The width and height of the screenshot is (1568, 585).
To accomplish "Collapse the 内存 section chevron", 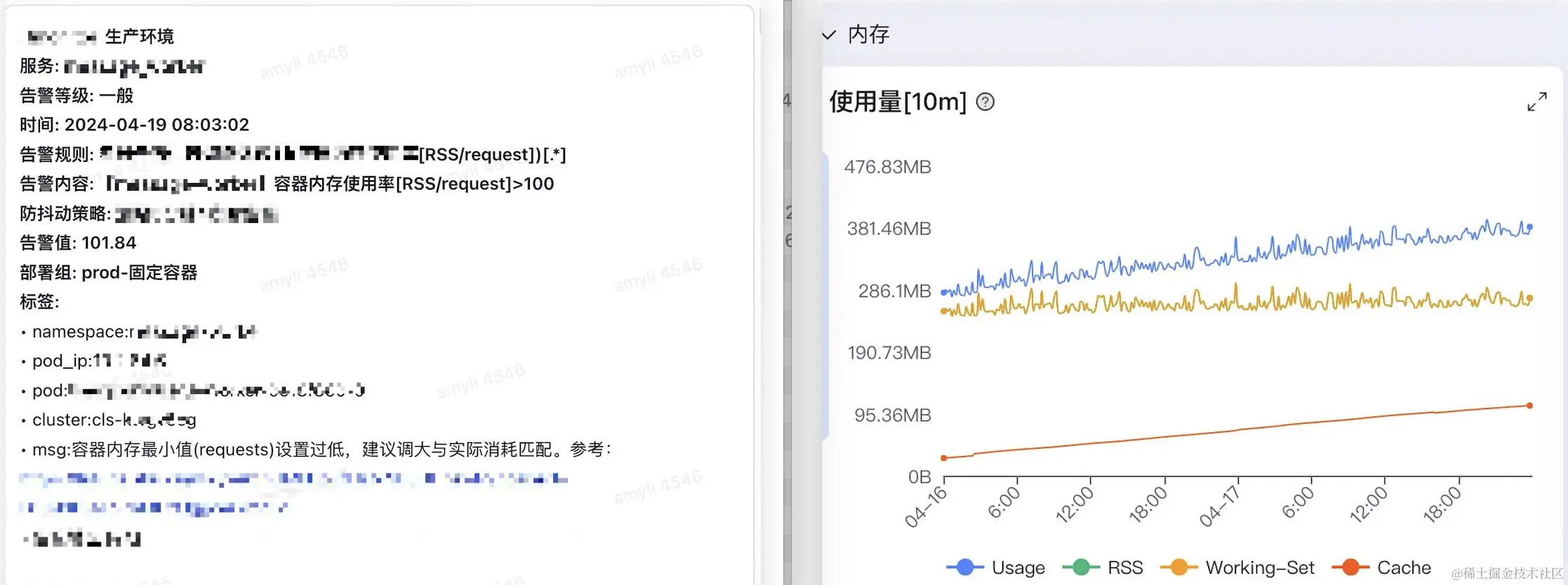I will pos(829,34).
